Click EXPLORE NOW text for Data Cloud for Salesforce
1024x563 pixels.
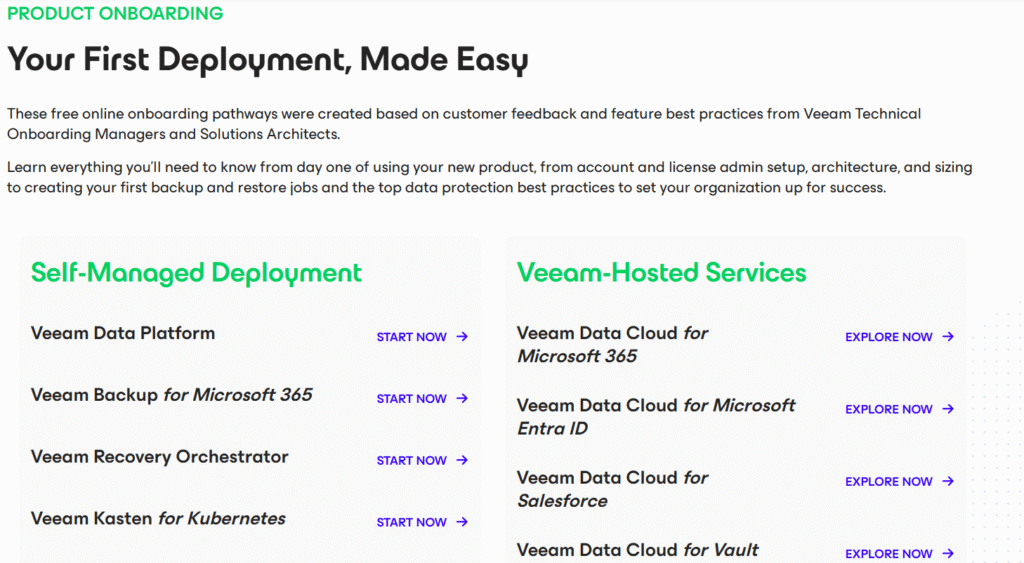coord(888,482)
